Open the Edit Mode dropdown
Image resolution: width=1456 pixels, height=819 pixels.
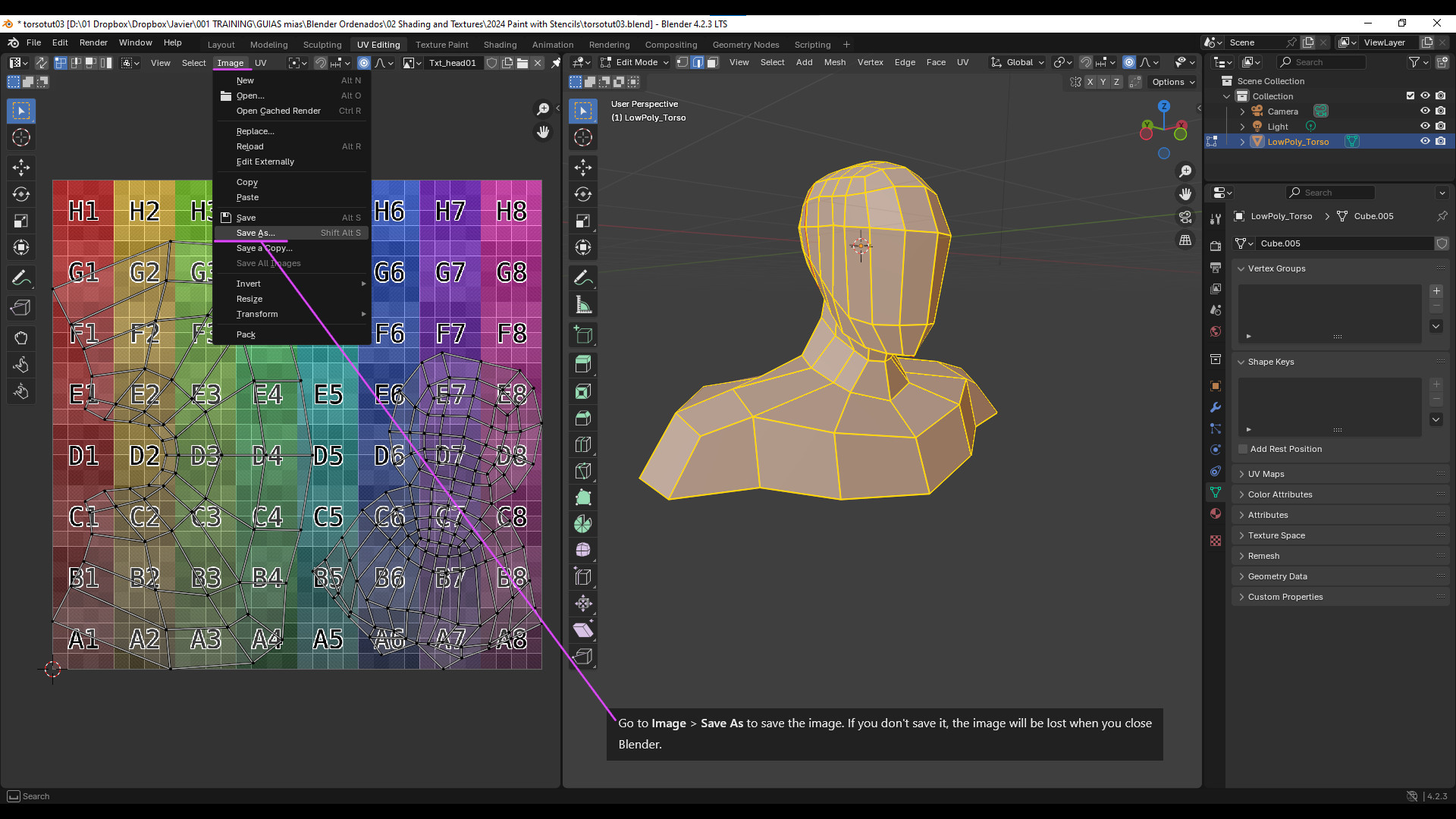[x=635, y=62]
